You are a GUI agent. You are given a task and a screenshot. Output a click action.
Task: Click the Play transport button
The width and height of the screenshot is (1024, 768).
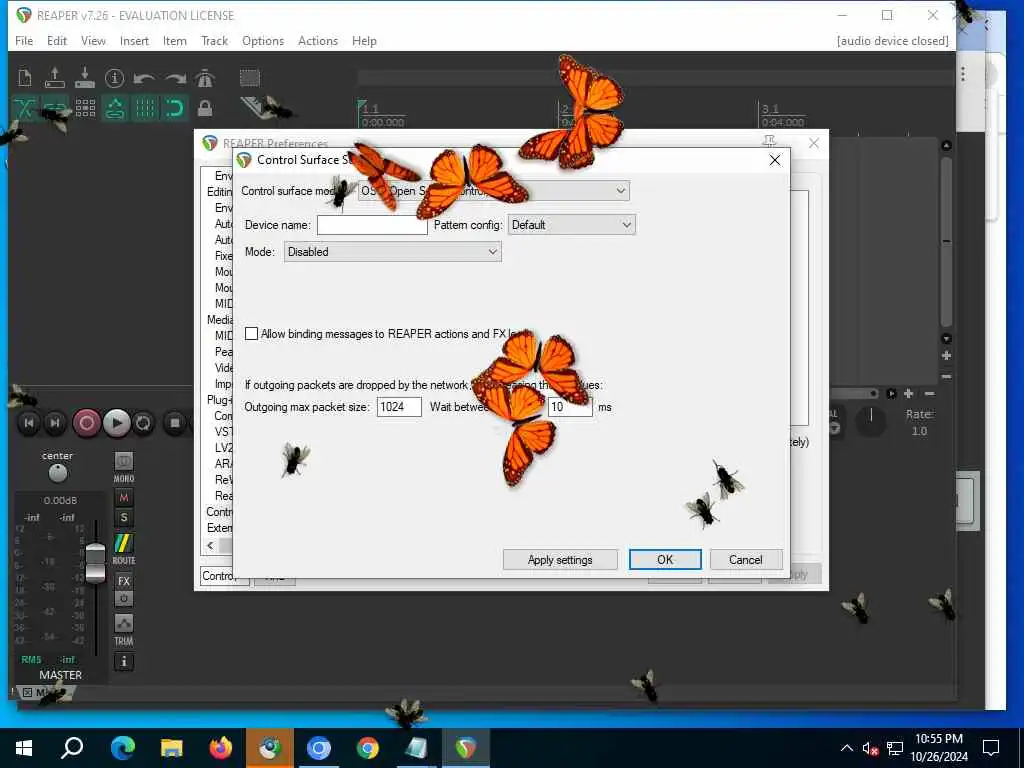(116, 423)
